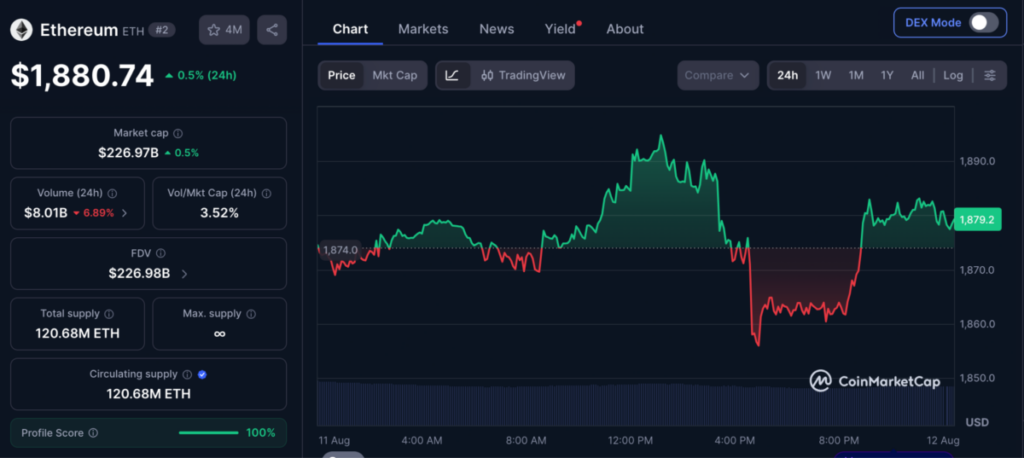Show Volume (24h) info icon

[112, 193]
